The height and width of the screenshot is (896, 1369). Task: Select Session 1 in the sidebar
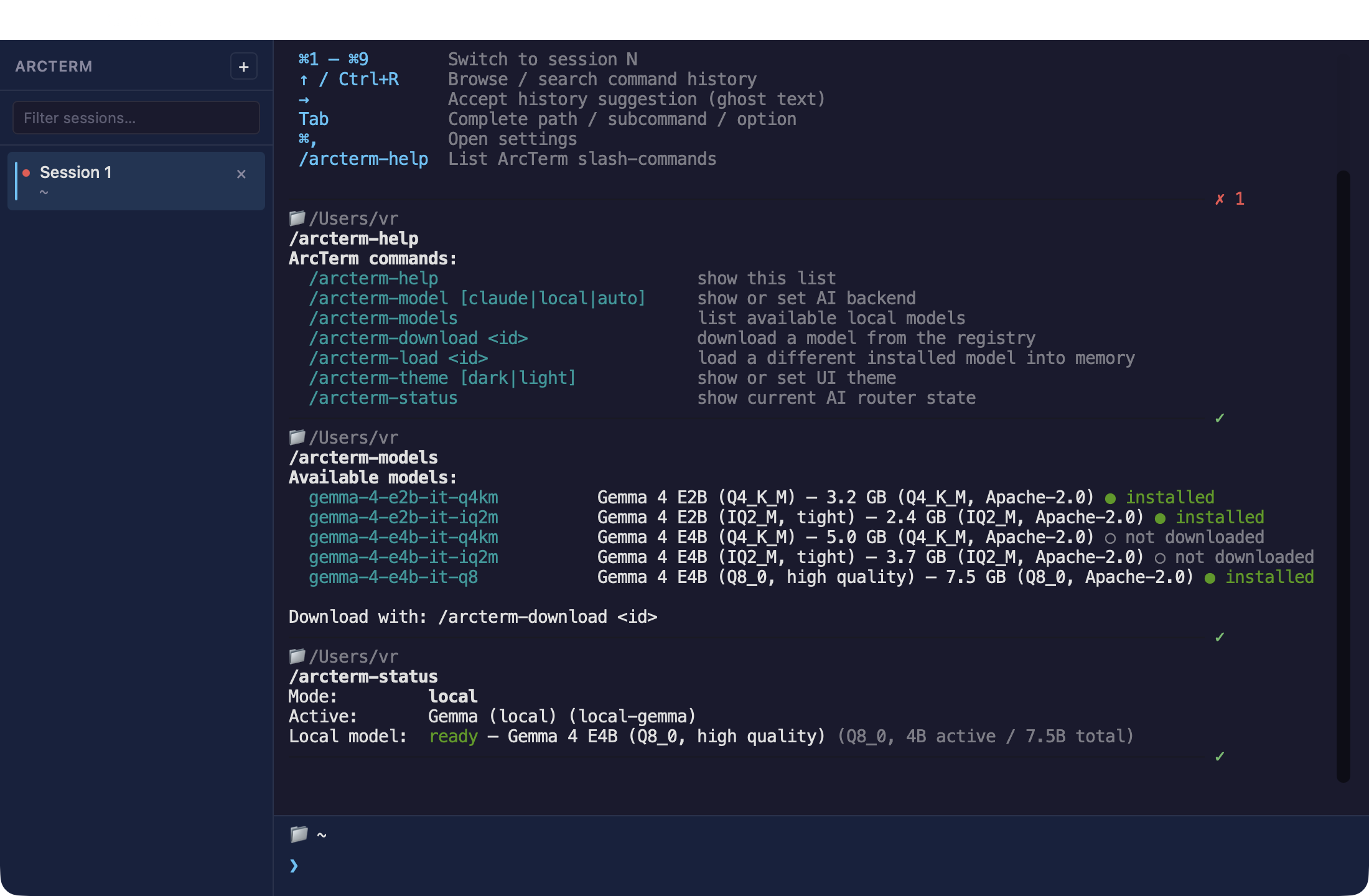point(136,181)
